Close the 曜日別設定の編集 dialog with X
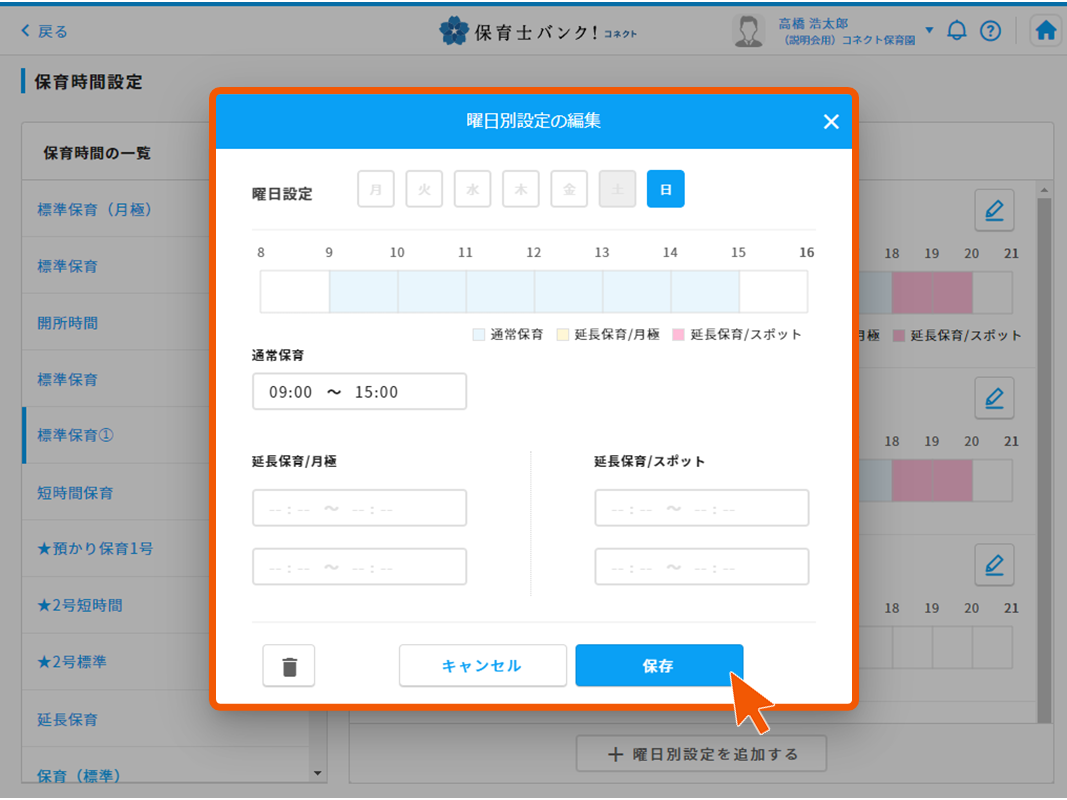The width and height of the screenshot is (1067, 800). coord(830,122)
